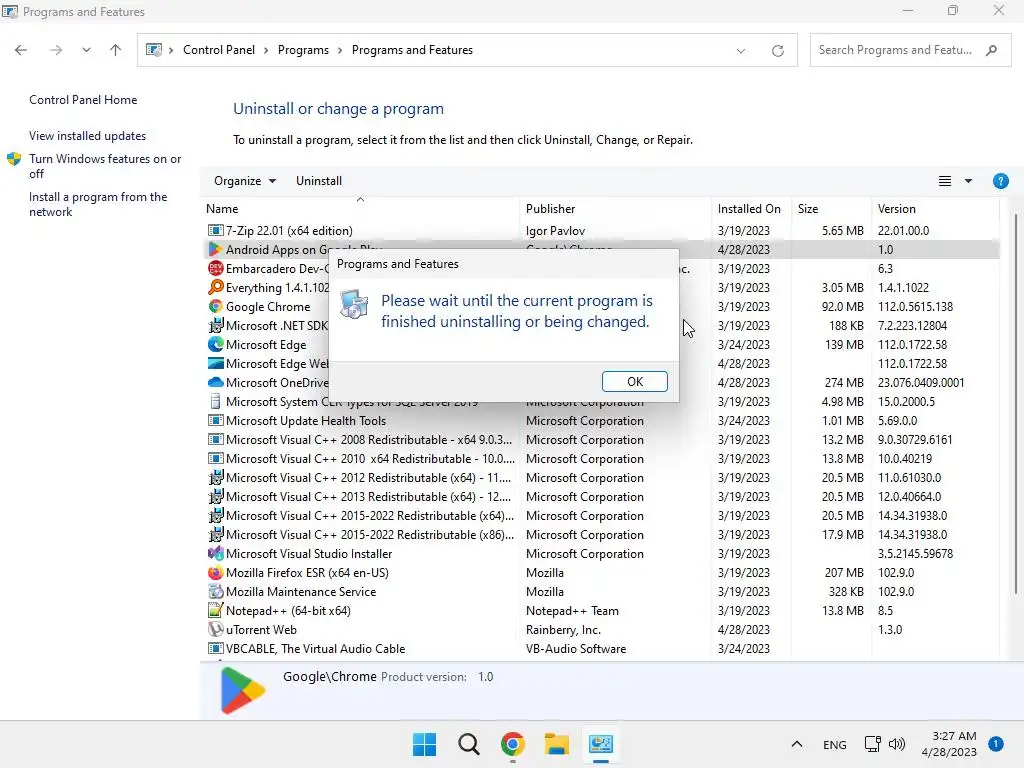Click the Mozilla Firefox ESR icon
The image size is (1024, 768).
click(x=215, y=572)
